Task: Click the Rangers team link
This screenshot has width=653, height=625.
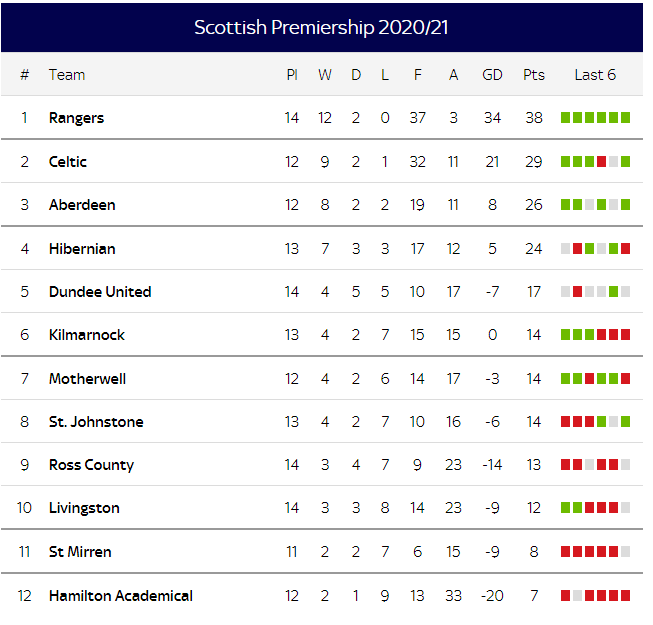Action: (76, 118)
